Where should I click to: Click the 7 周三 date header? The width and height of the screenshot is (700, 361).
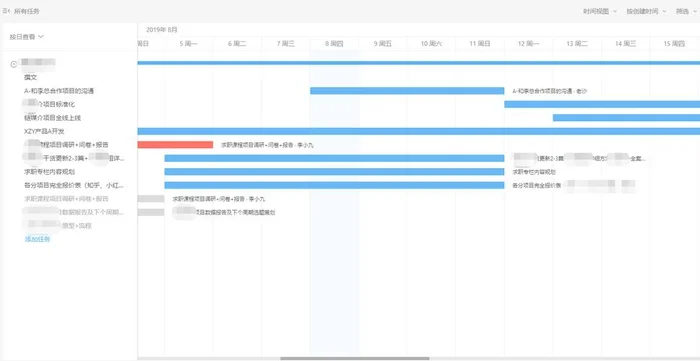(286, 44)
